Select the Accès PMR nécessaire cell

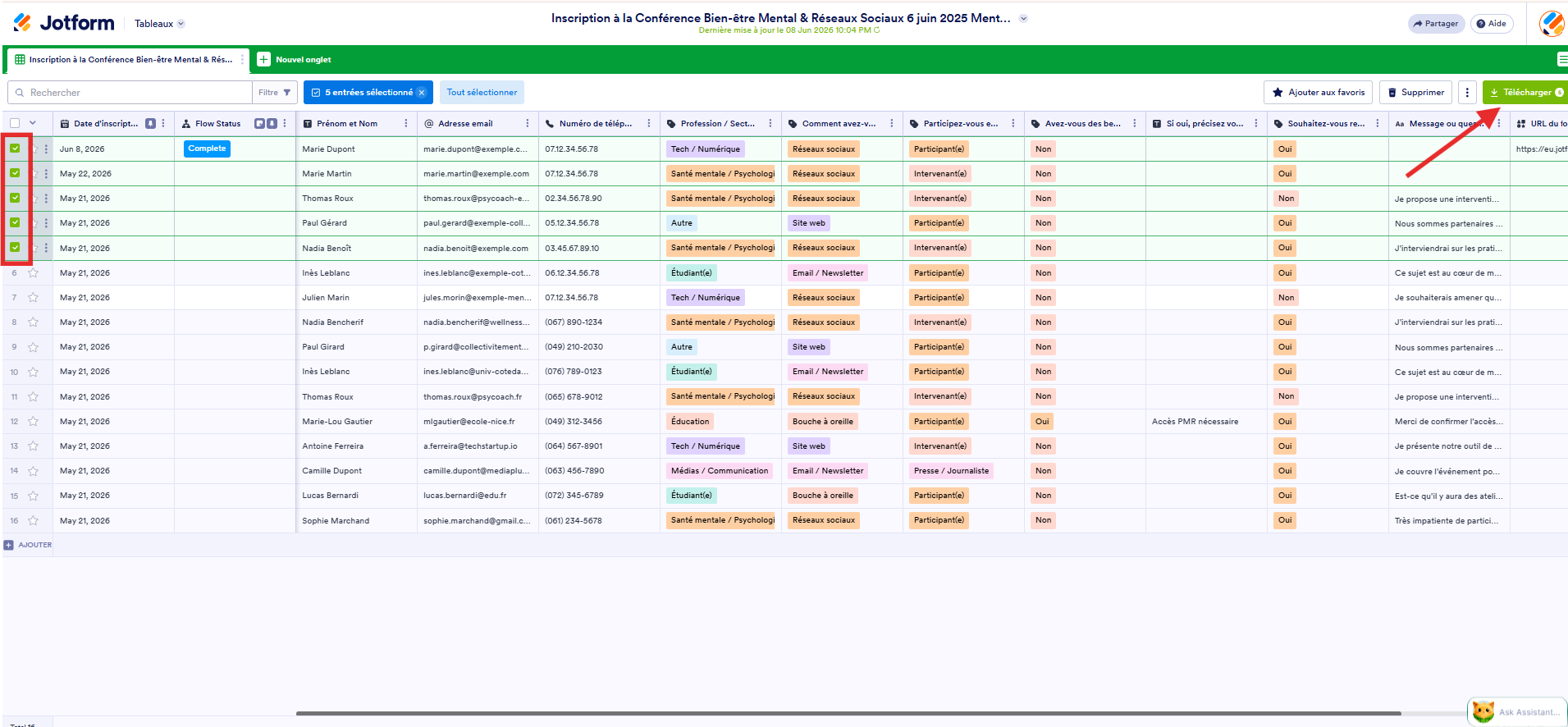[x=1206, y=422]
